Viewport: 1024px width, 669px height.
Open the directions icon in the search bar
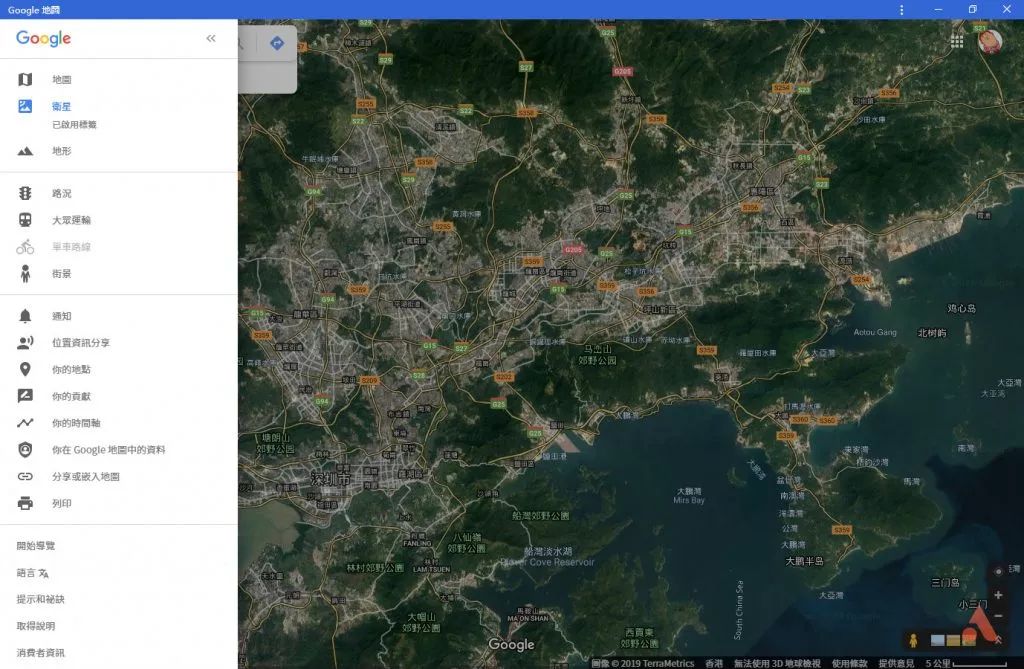click(x=276, y=43)
